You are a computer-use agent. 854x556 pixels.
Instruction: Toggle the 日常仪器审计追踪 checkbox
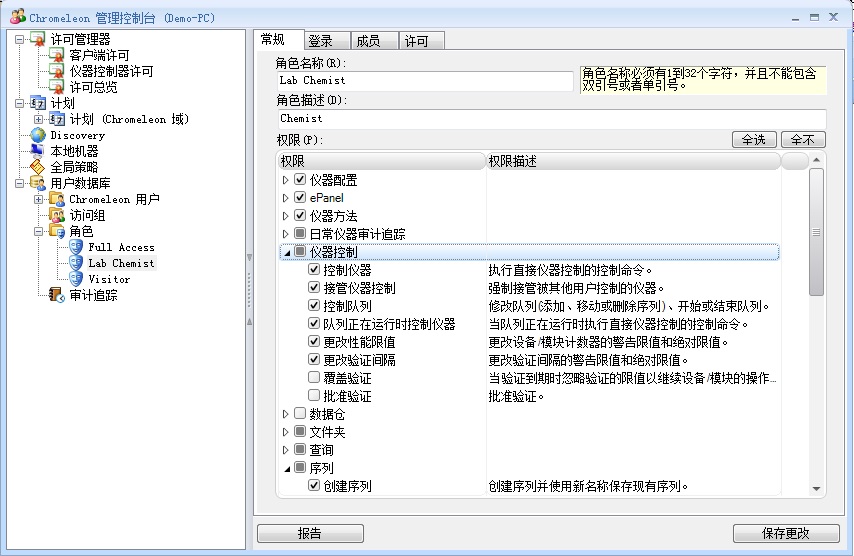300,233
